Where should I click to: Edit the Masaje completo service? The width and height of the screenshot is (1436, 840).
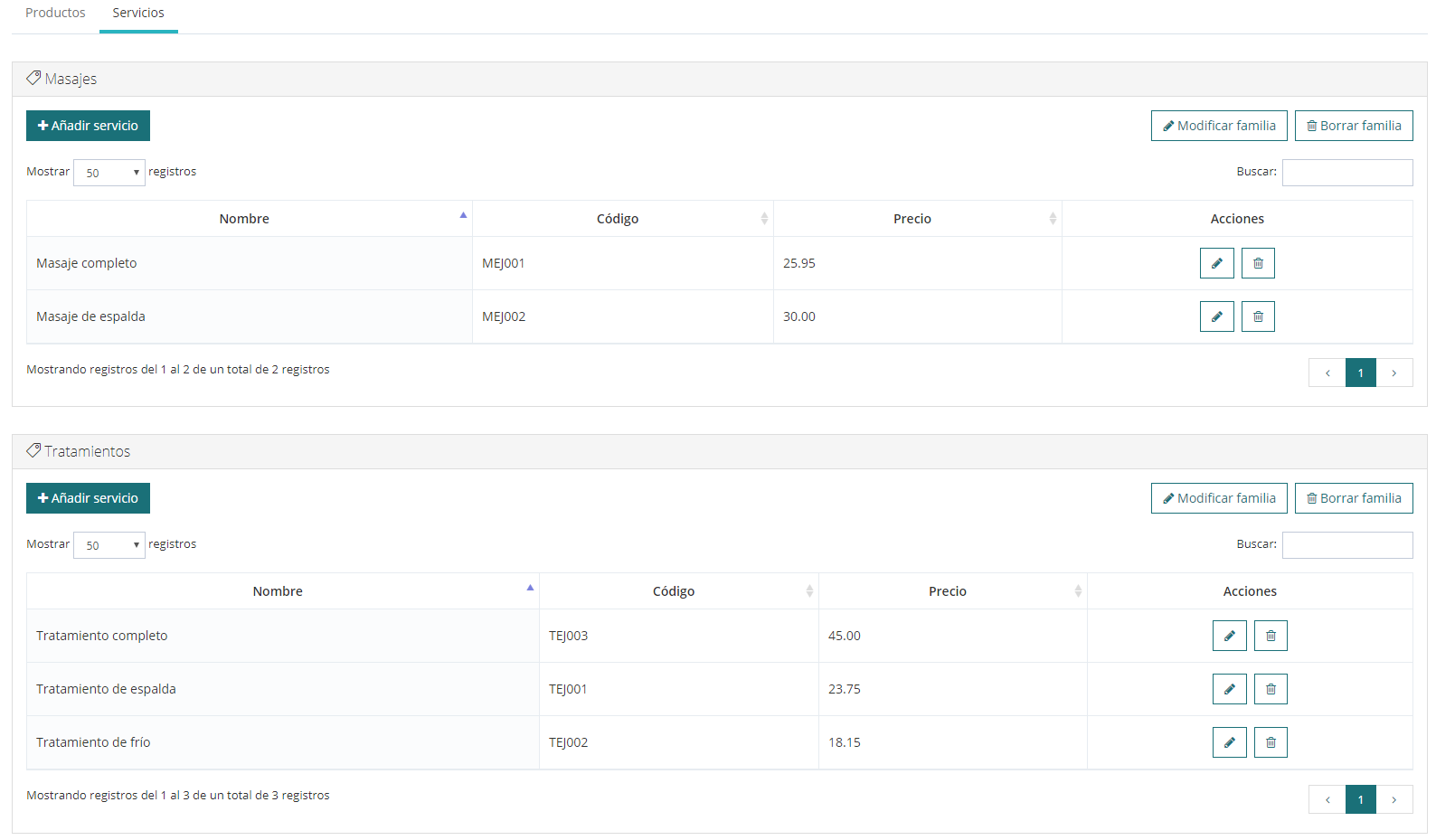point(1216,263)
